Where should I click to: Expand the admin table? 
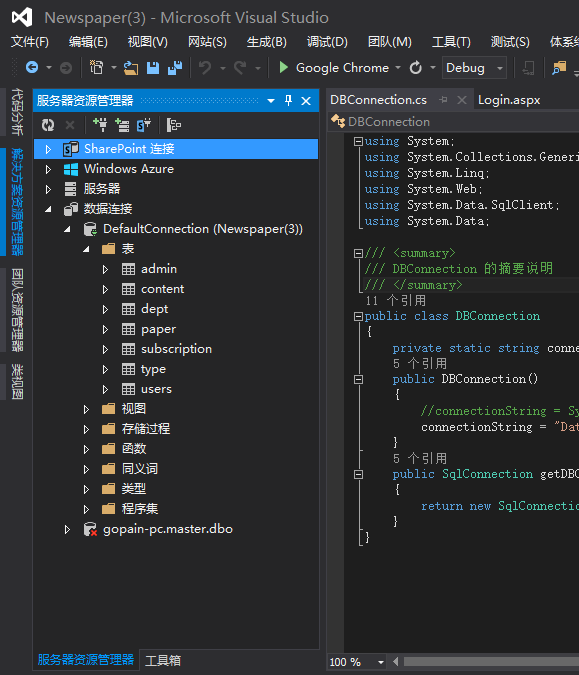point(105,269)
